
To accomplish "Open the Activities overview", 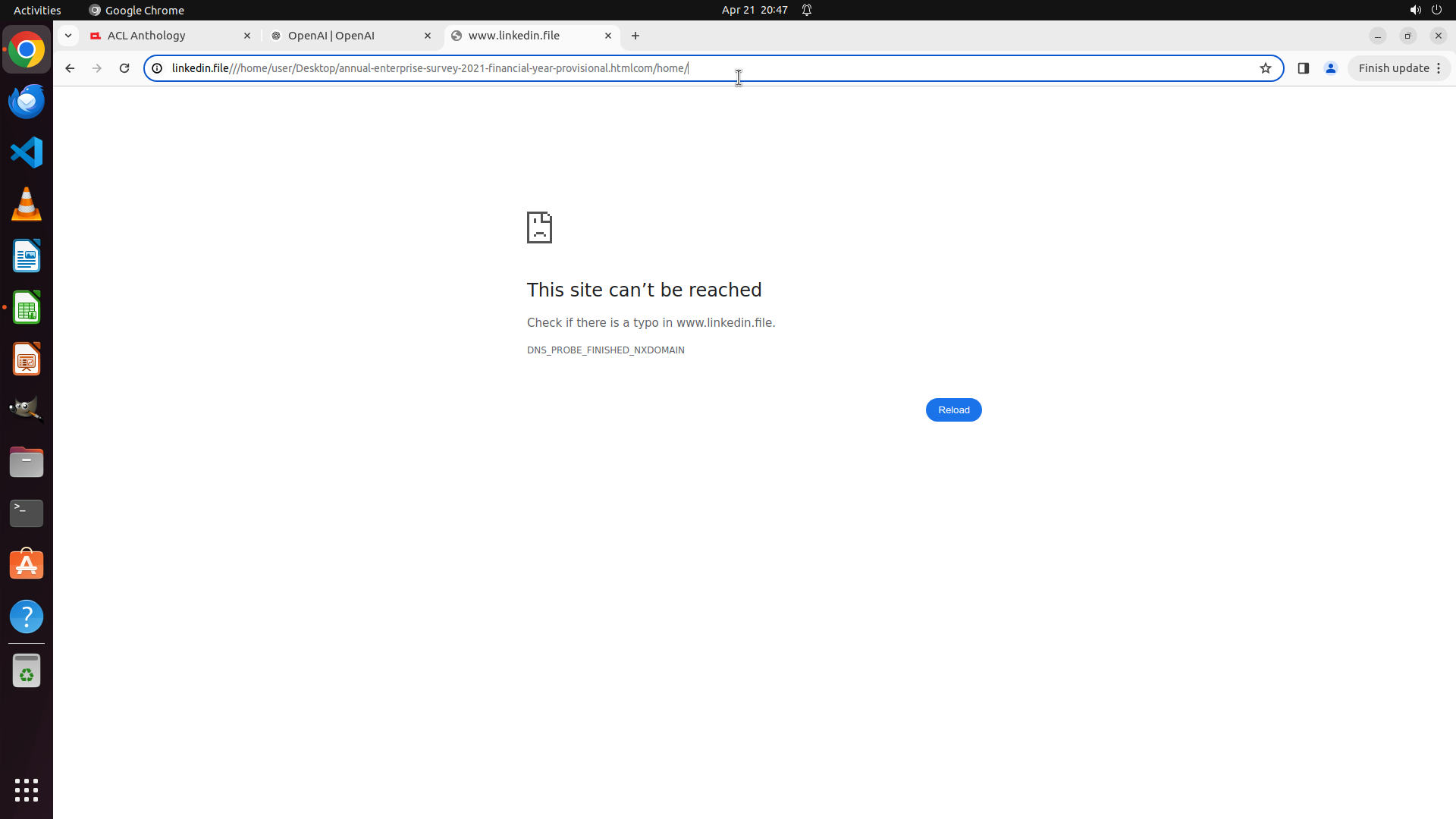I will [x=37, y=10].
